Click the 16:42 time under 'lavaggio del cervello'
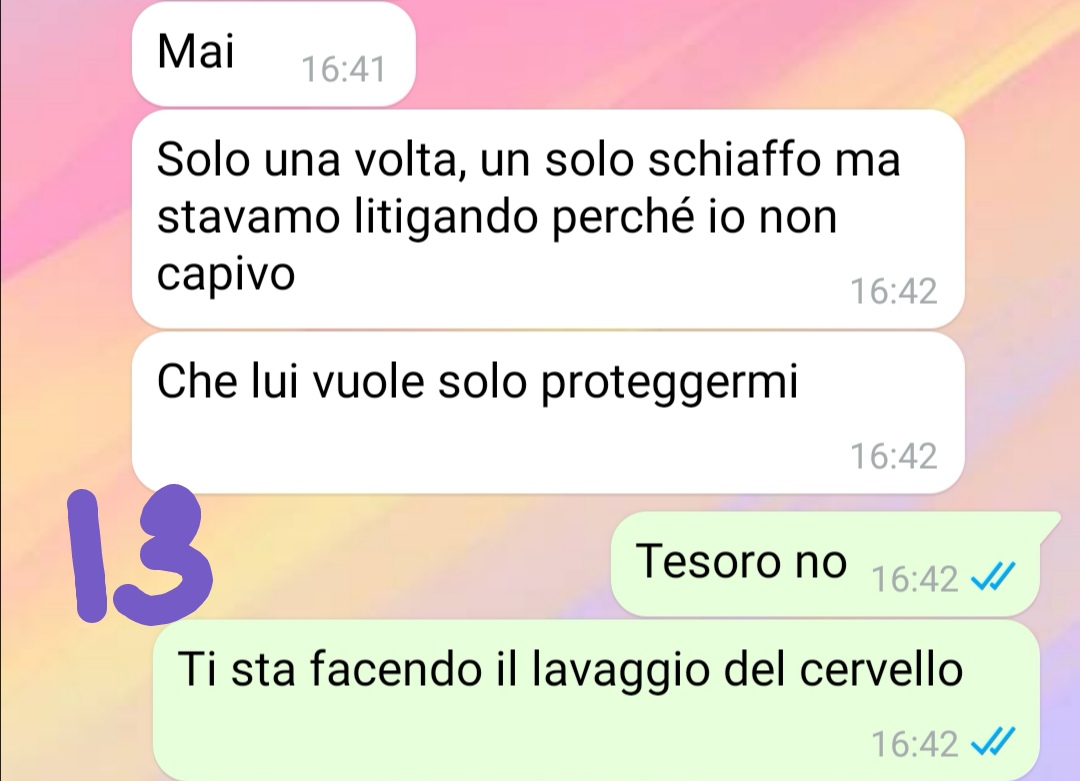The height and width of the screenshot is (781, 1080). pyautogui.click(x=915, y=744)
